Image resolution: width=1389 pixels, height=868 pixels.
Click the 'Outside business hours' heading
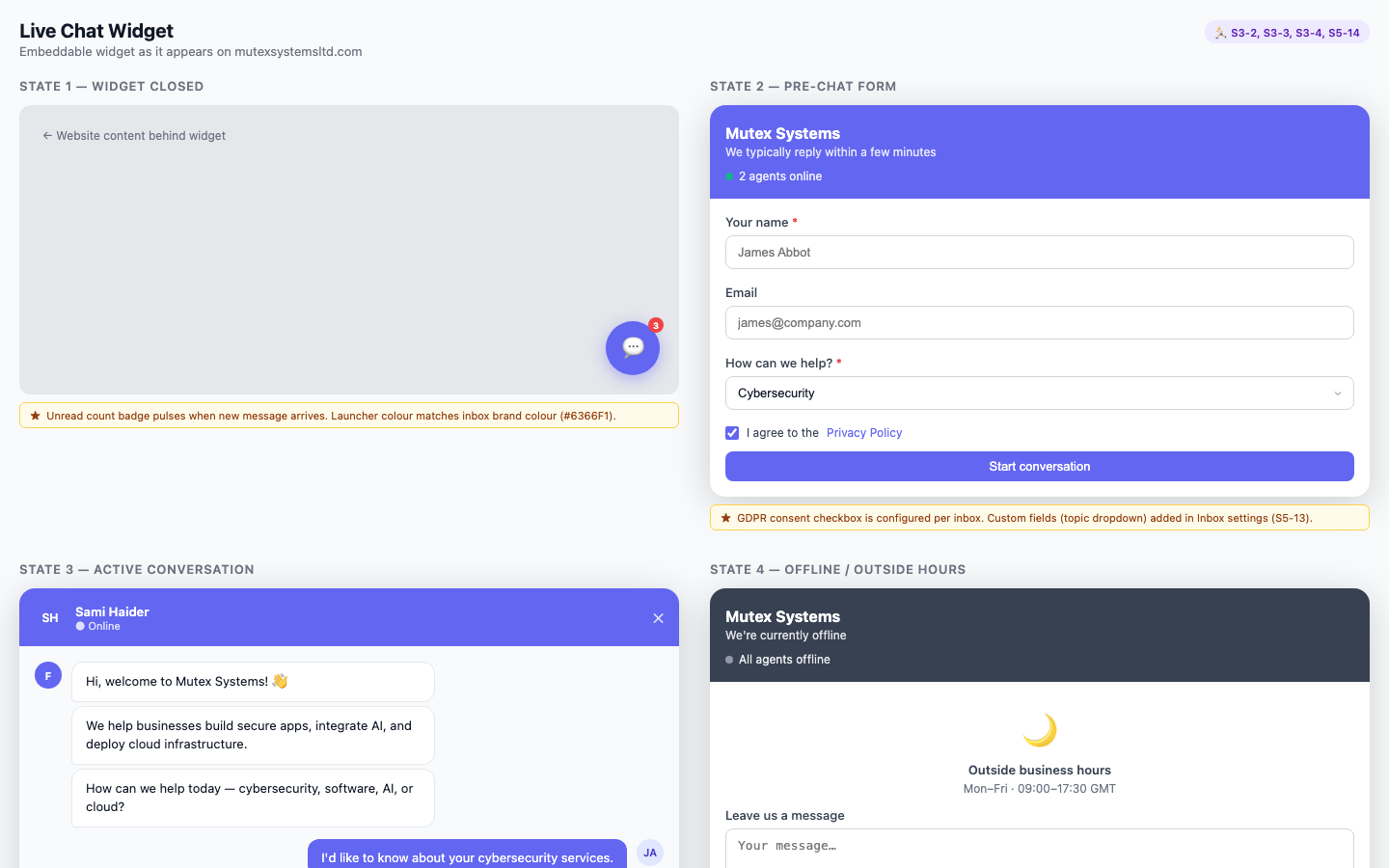point(1040,770)
